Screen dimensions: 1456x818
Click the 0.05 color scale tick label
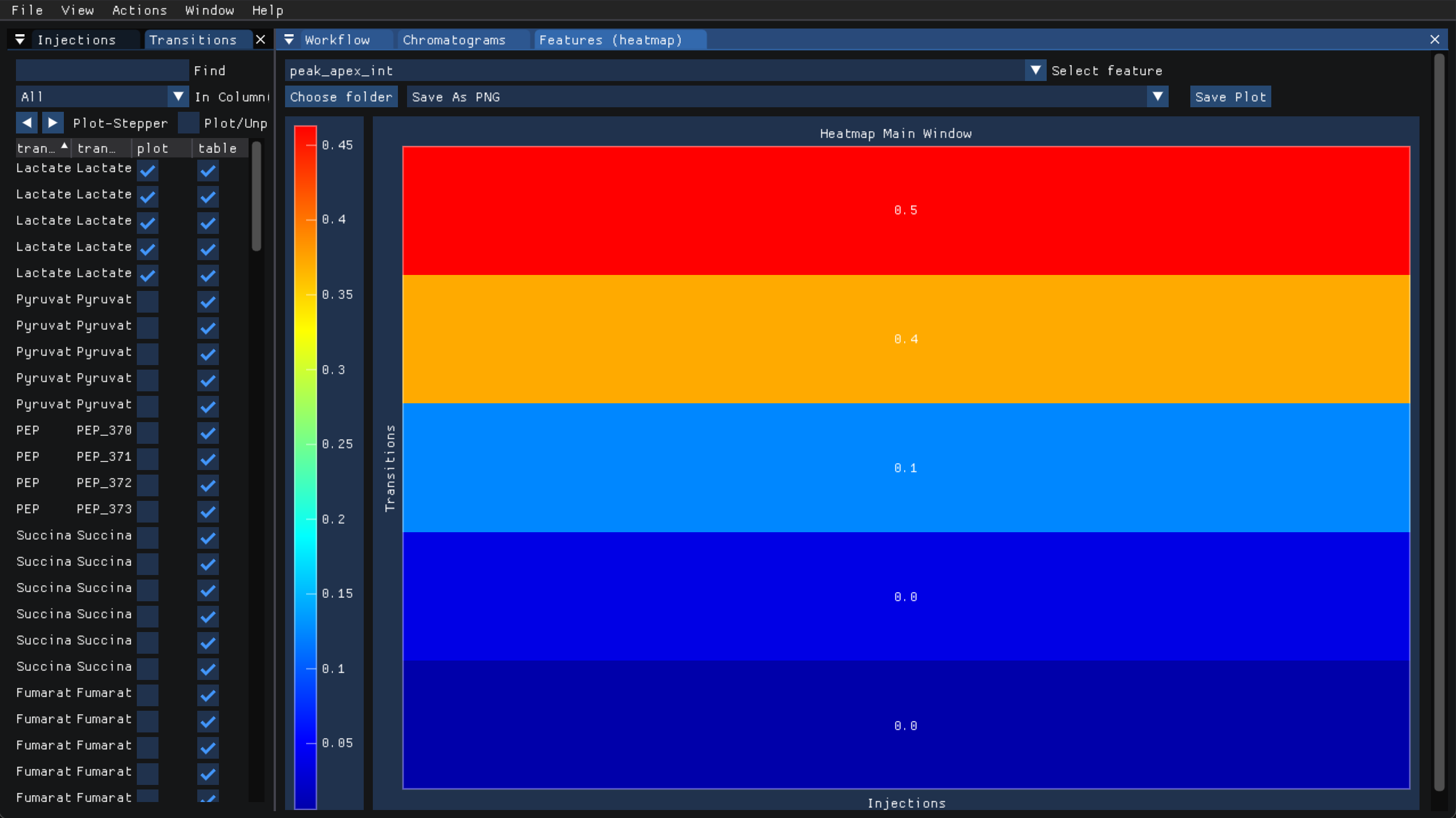(337, 743)
